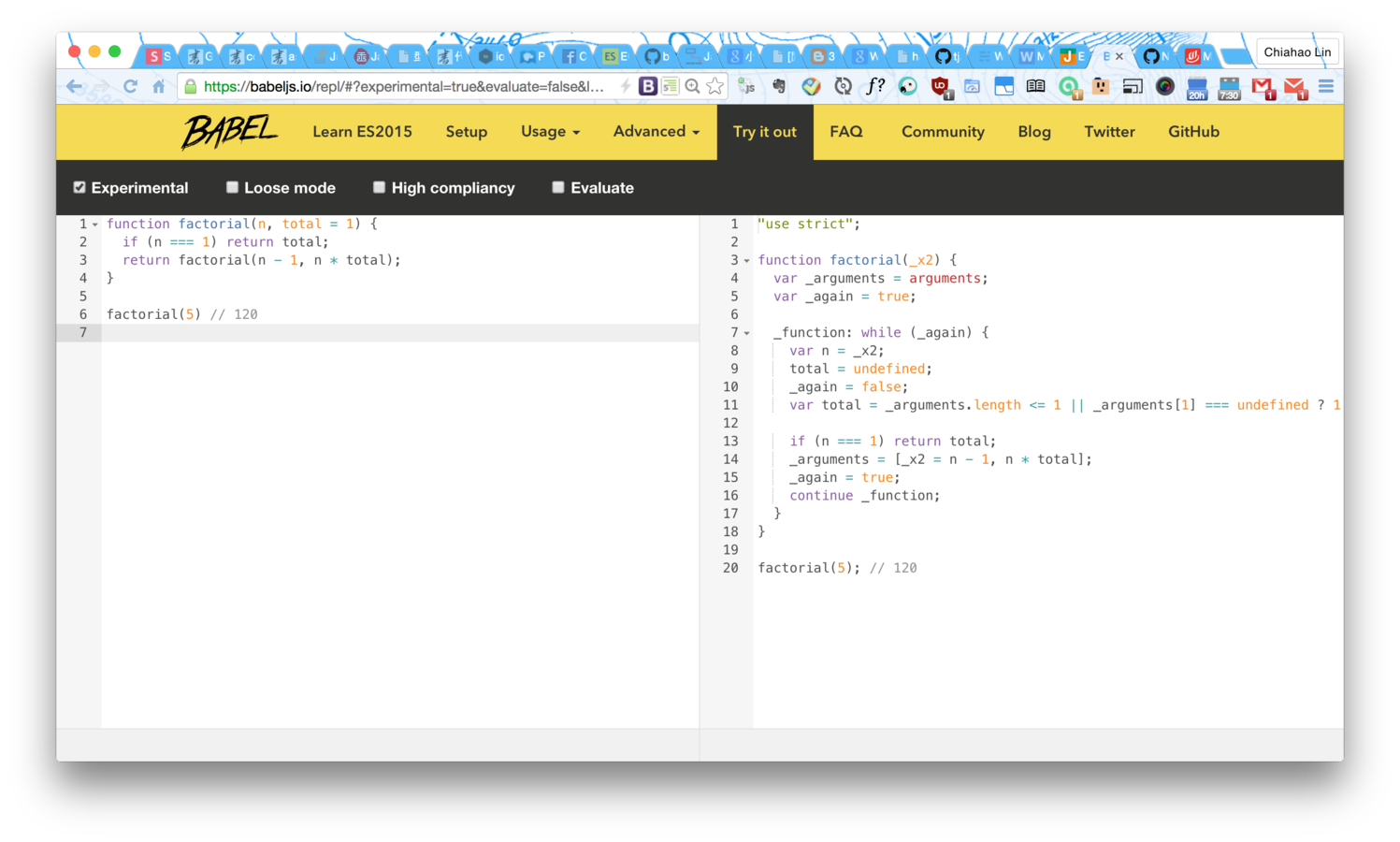The height and width of the screenshot is (842, 1400).
Task: Open the Community nav item
Action: pos(943,132)
